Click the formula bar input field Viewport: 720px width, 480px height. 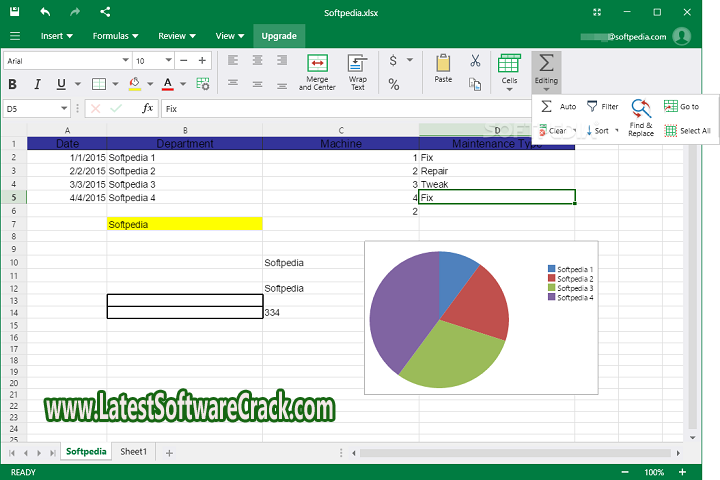click(340, 108)
